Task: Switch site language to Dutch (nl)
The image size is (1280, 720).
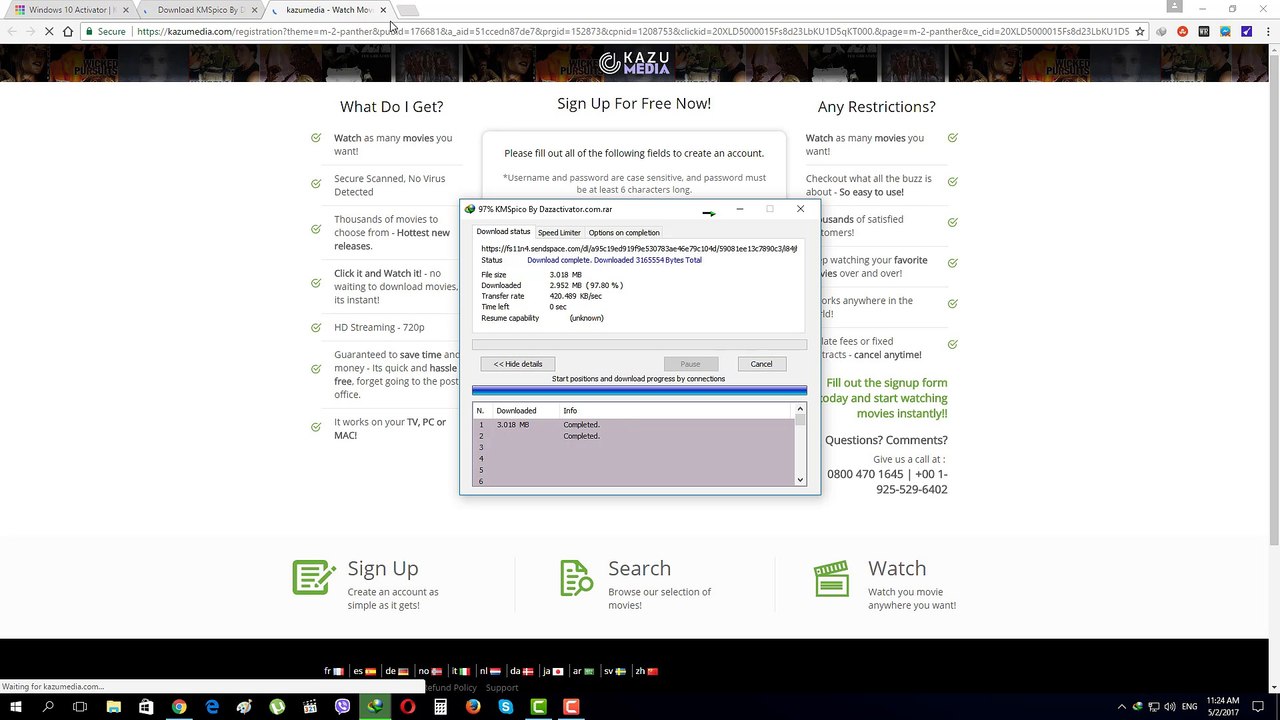Action: point(490,671)
